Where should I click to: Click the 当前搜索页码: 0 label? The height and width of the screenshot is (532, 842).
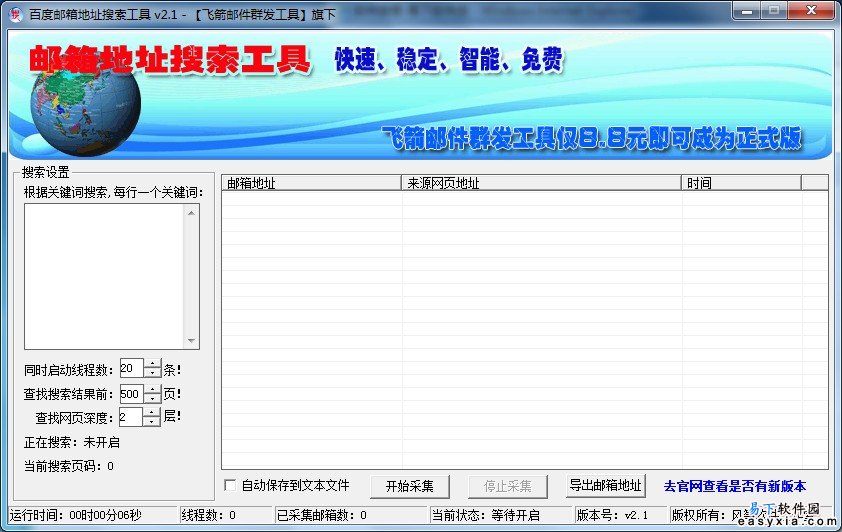[69, 466]
